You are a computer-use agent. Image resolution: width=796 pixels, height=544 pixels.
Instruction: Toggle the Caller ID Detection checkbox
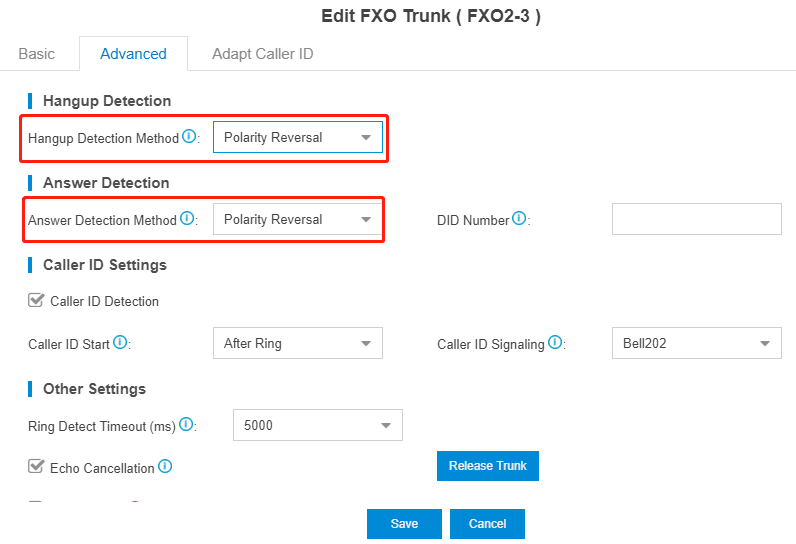click(x=36, y=300)
